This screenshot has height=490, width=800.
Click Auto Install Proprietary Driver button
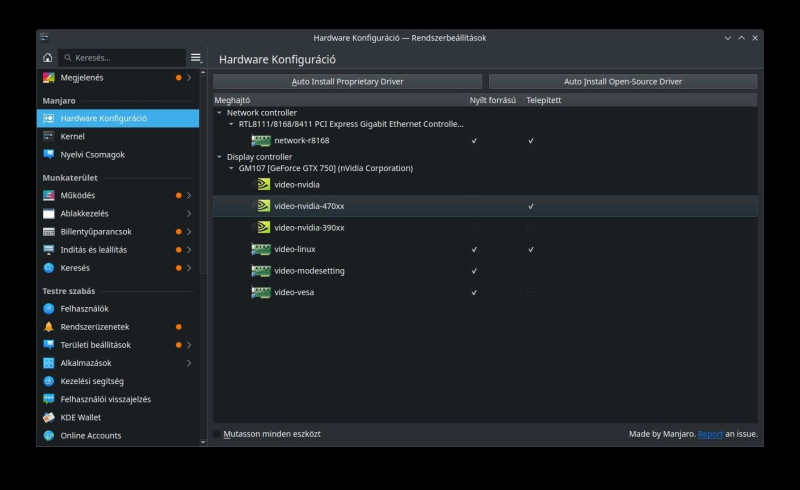tap(347, 82)
